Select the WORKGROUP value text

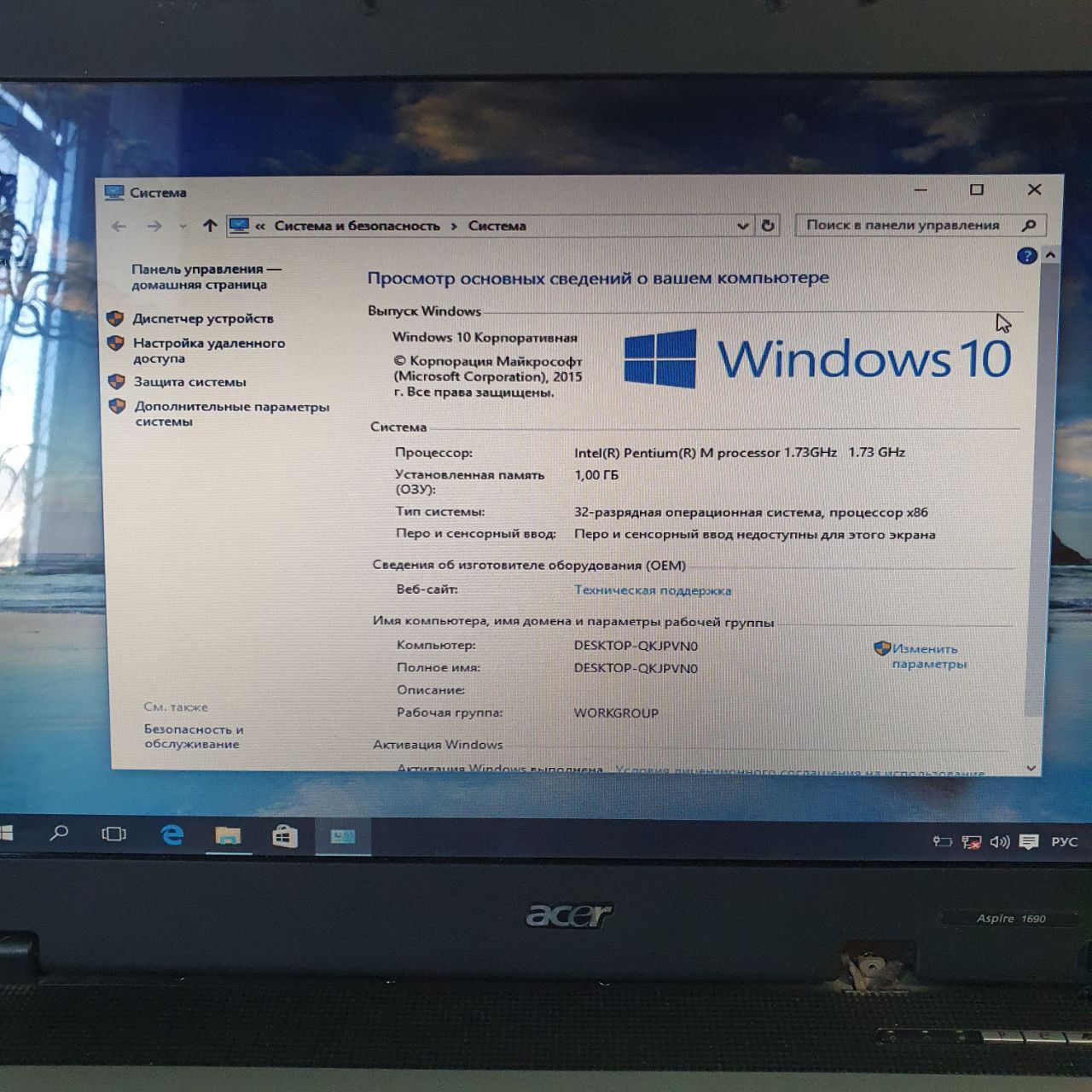[616, 713]
